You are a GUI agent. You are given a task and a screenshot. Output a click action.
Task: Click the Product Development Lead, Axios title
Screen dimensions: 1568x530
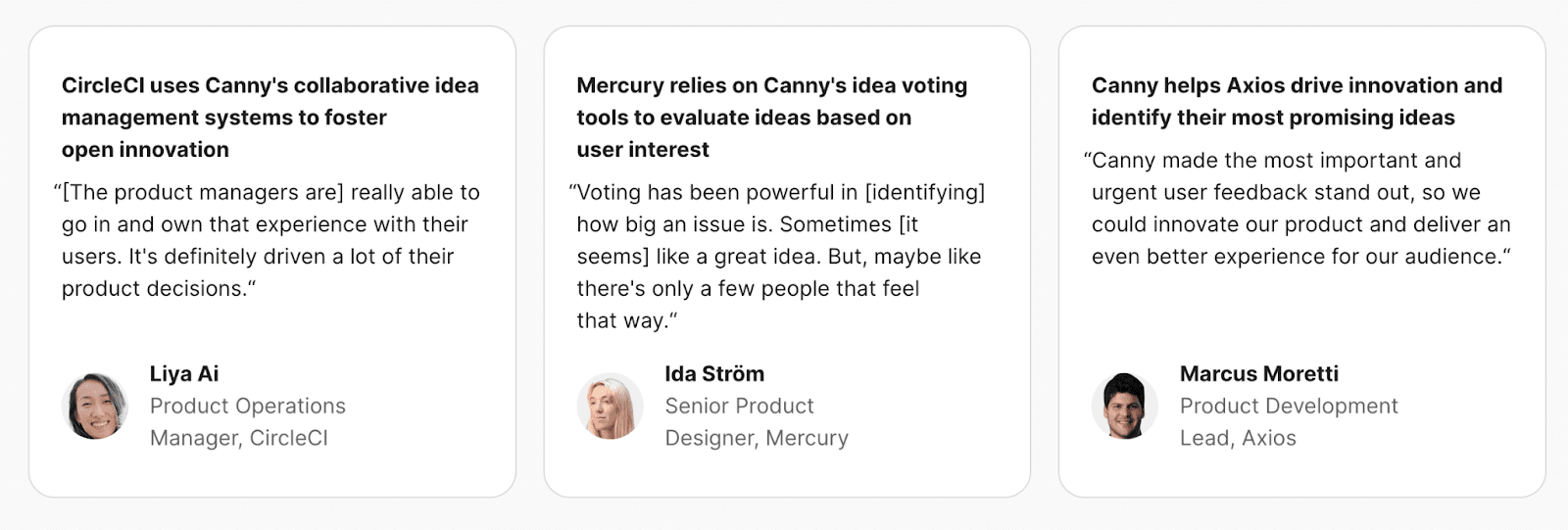tap(1289, 421)
